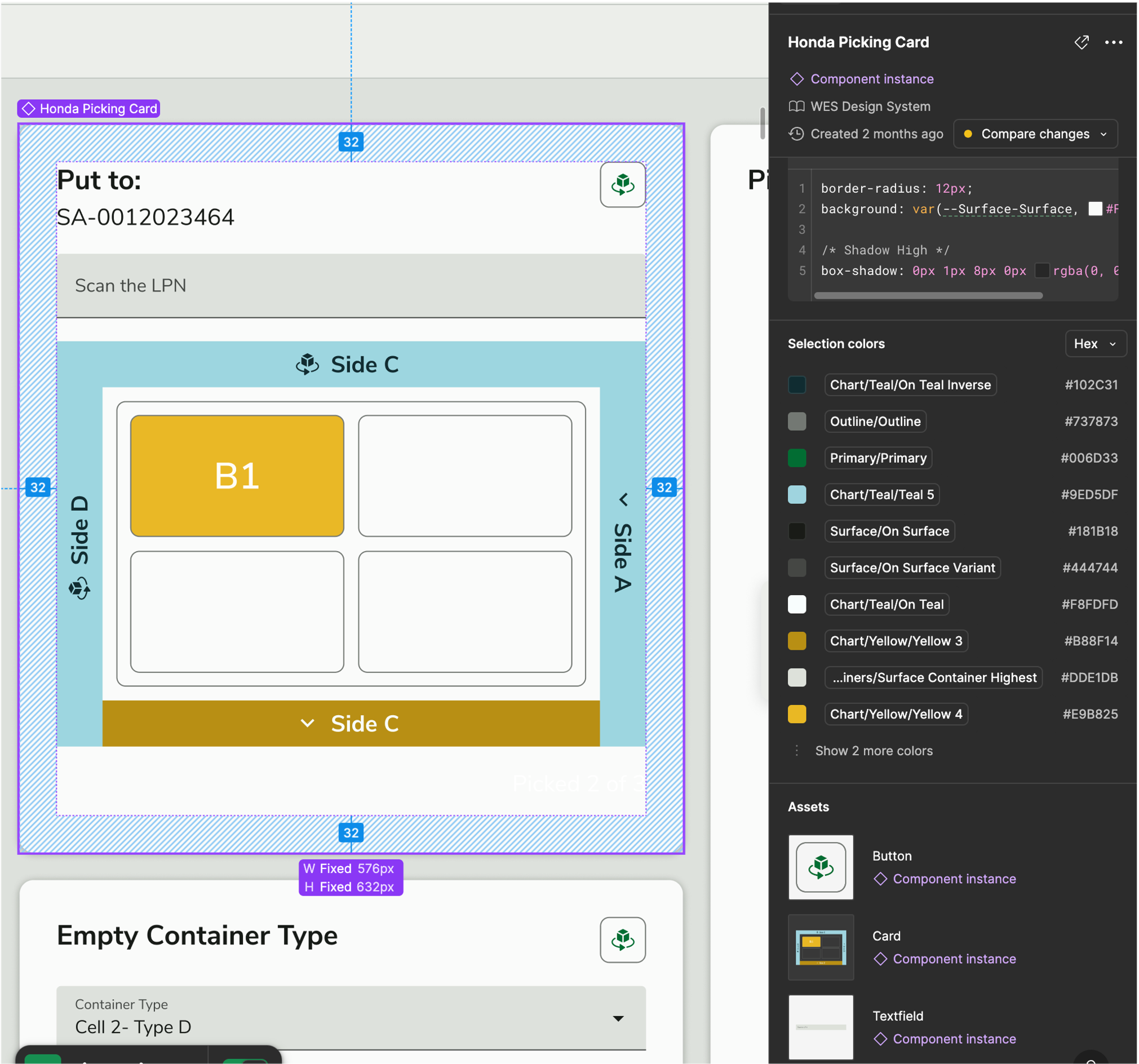
Task: Click the Card asset thumbnail
Action: click(821, 947)
